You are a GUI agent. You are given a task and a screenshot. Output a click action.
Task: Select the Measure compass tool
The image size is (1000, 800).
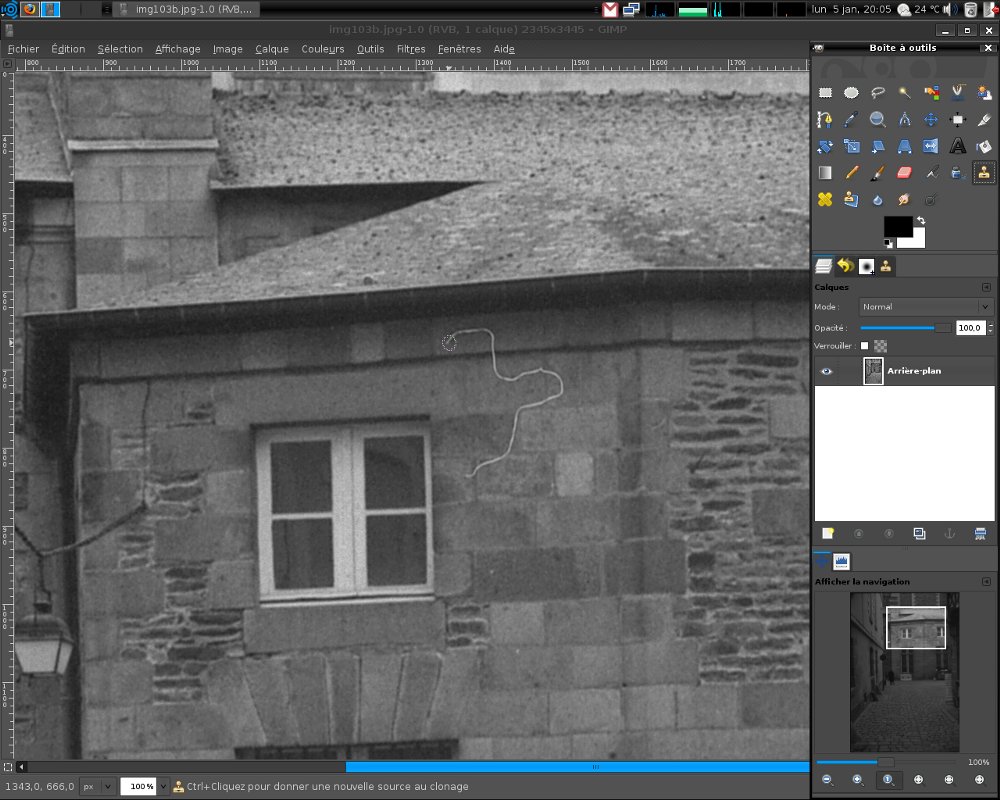point(904,119)
